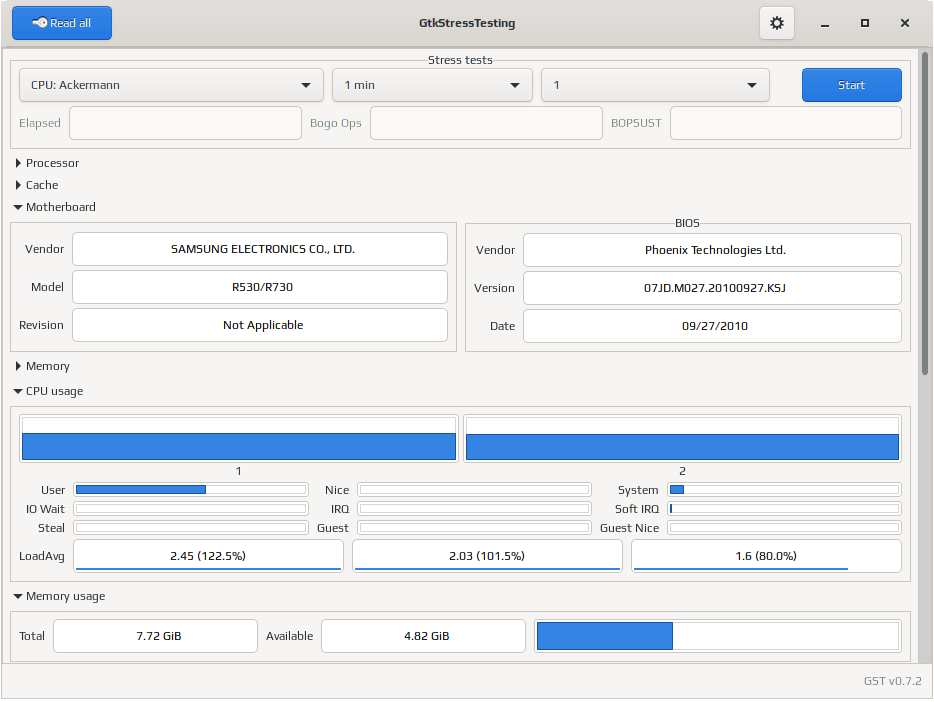Click the System CPU usage bar
Screen dimensions: 934x702
click(x=784, y=490)
